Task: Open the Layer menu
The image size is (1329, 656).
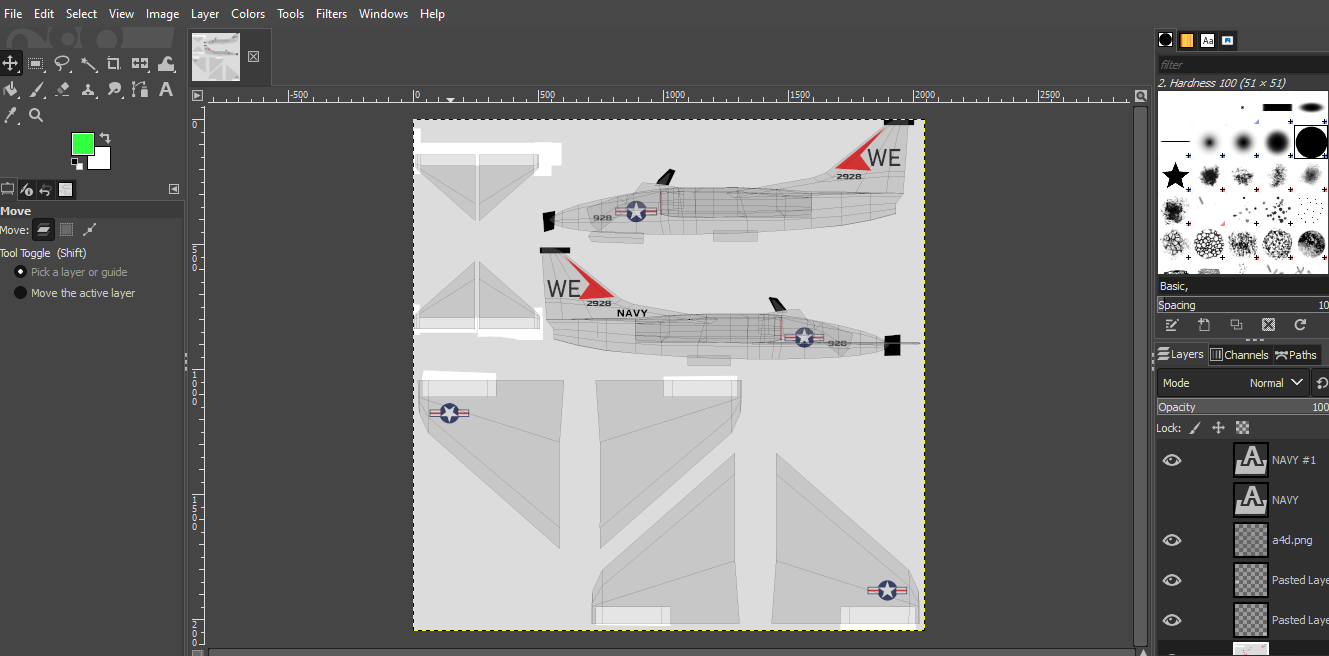Action: click(205, 14)
